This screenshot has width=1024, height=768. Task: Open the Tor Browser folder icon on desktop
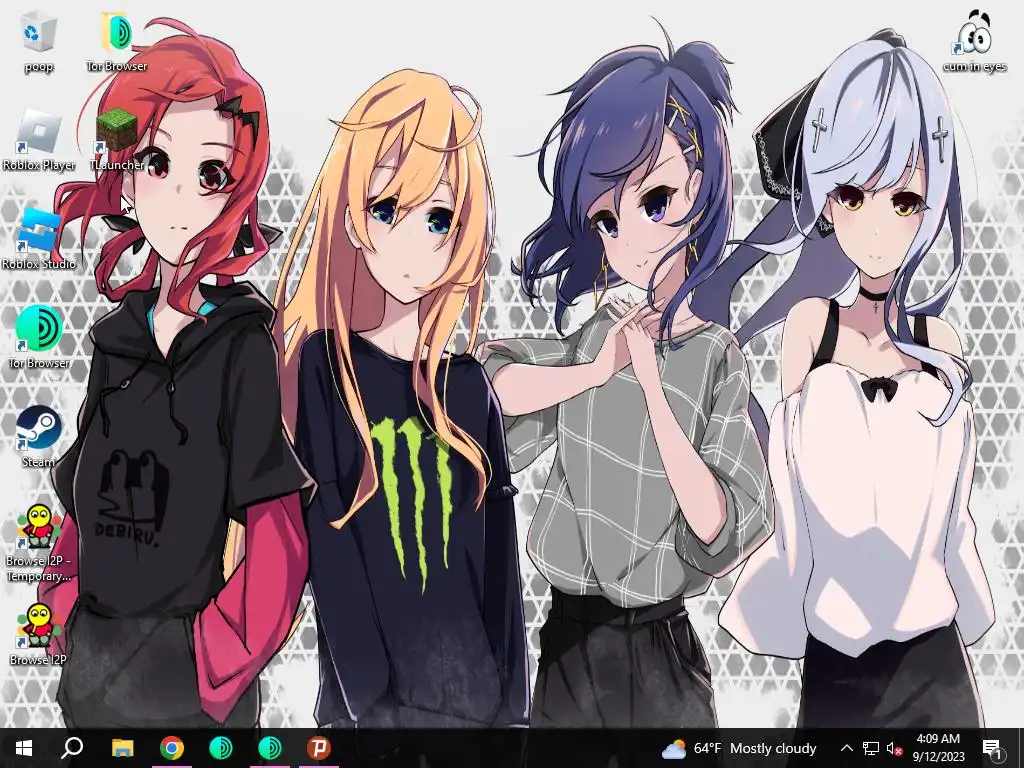coord(117,41)
